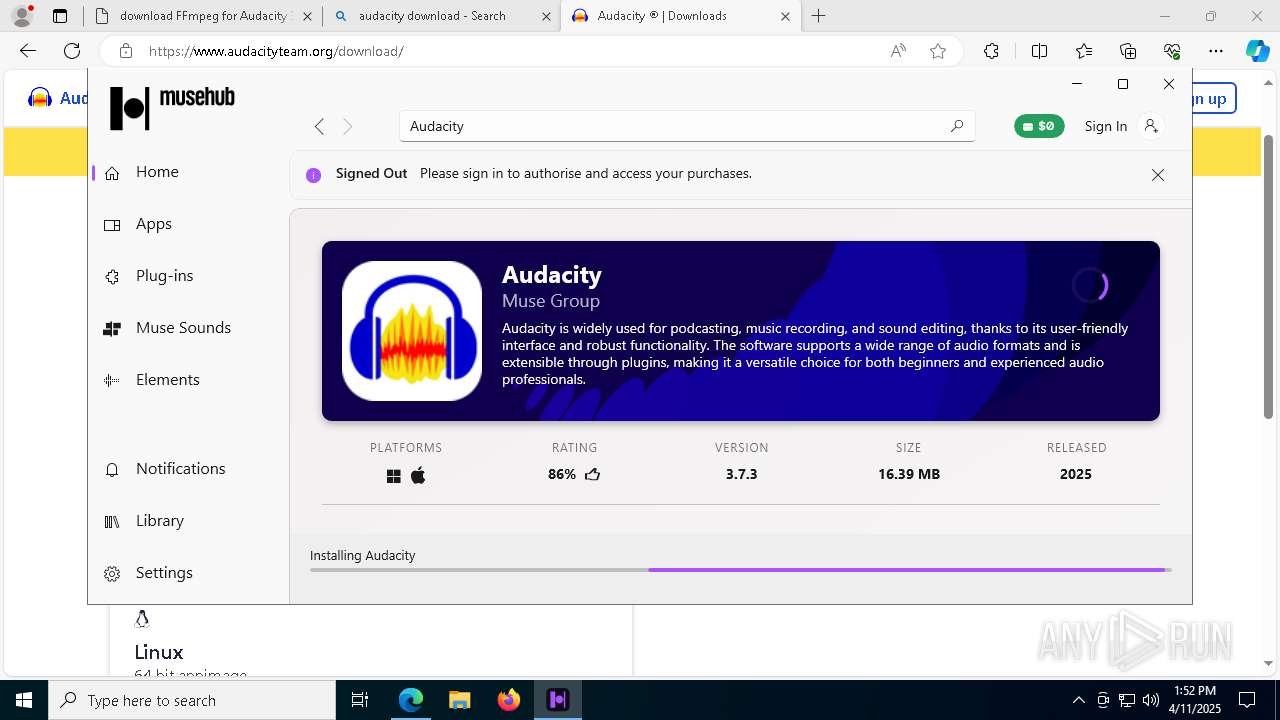The width and height of the screenshot is (1280, 720).
Task: Click the browser page vertical scrollbar
Action: tap(1268, 275)
